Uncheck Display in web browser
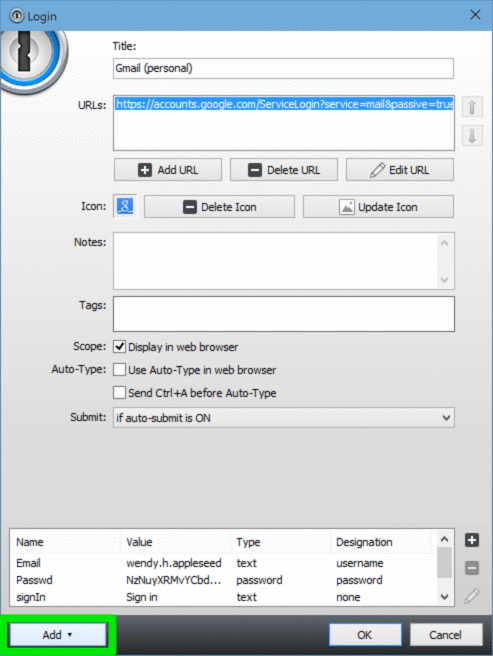 point(120,346)
